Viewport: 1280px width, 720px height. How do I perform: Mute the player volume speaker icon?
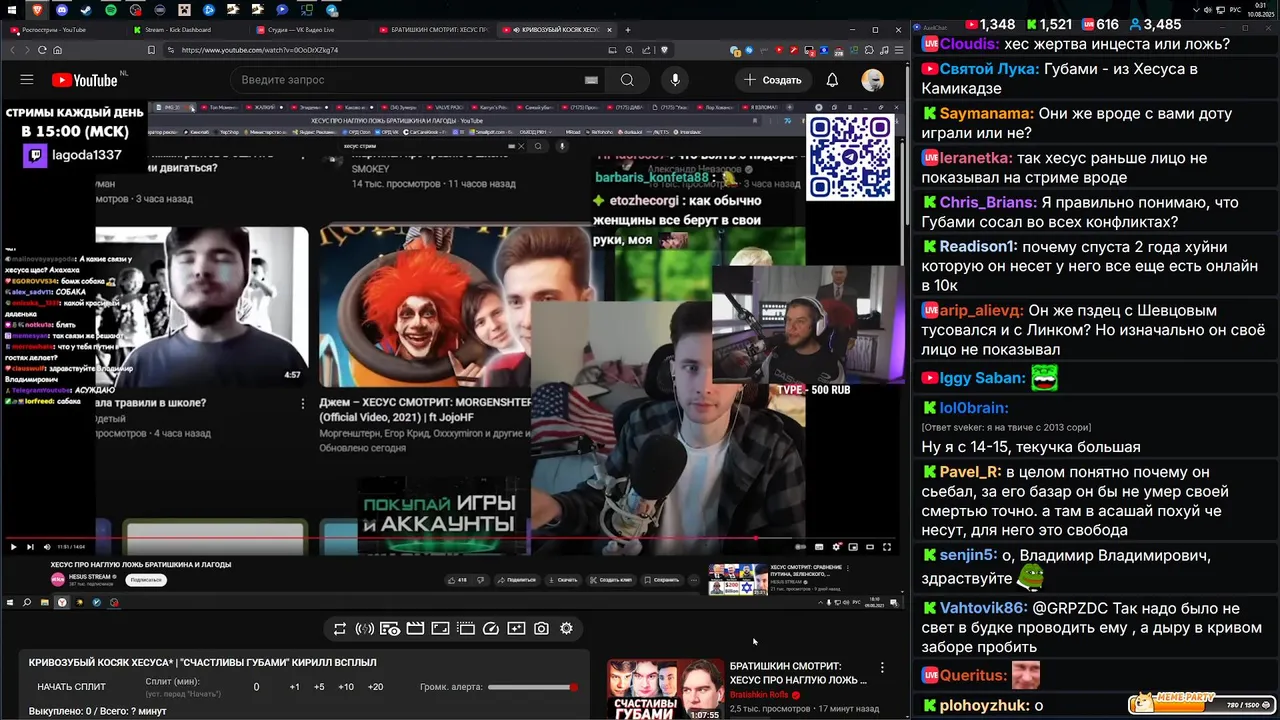[46, 547]
